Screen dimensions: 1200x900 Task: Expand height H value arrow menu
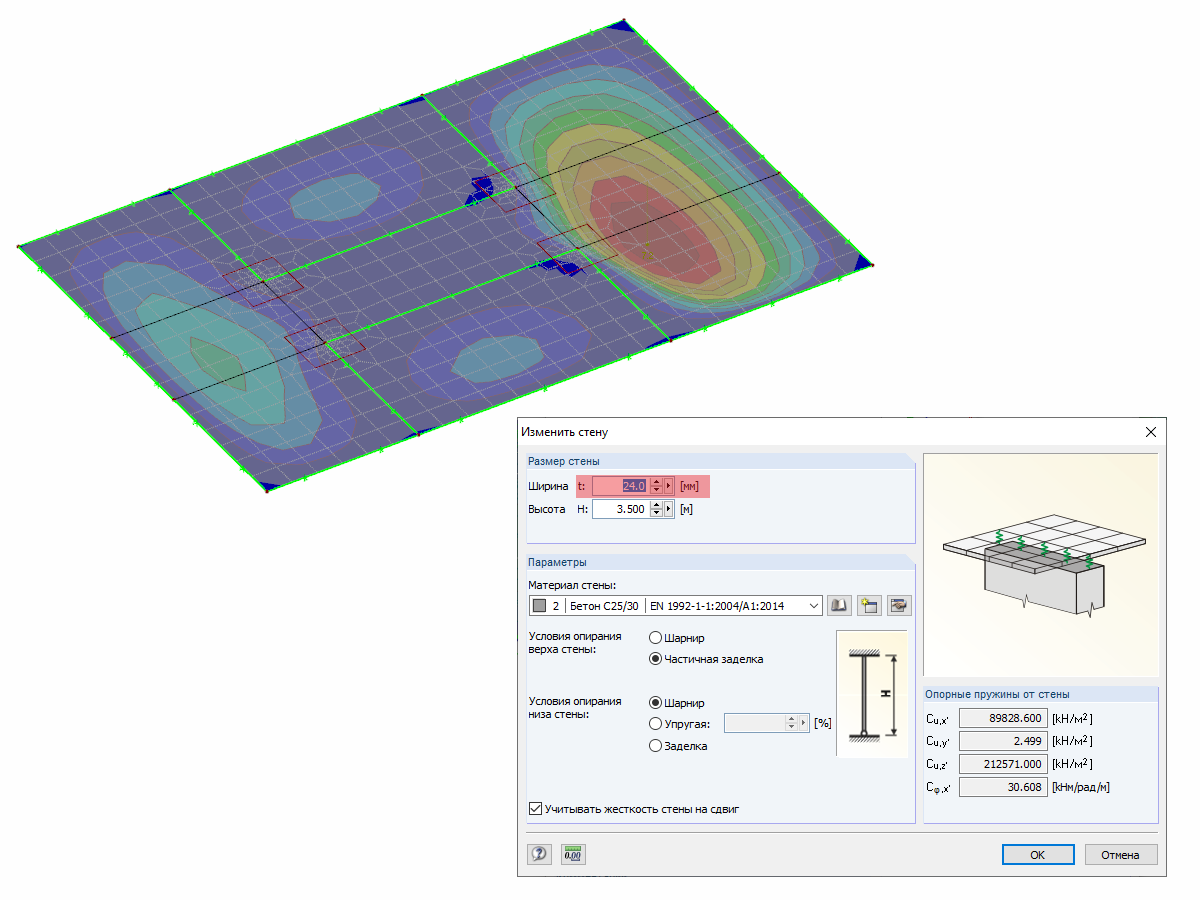coord(669,509)
